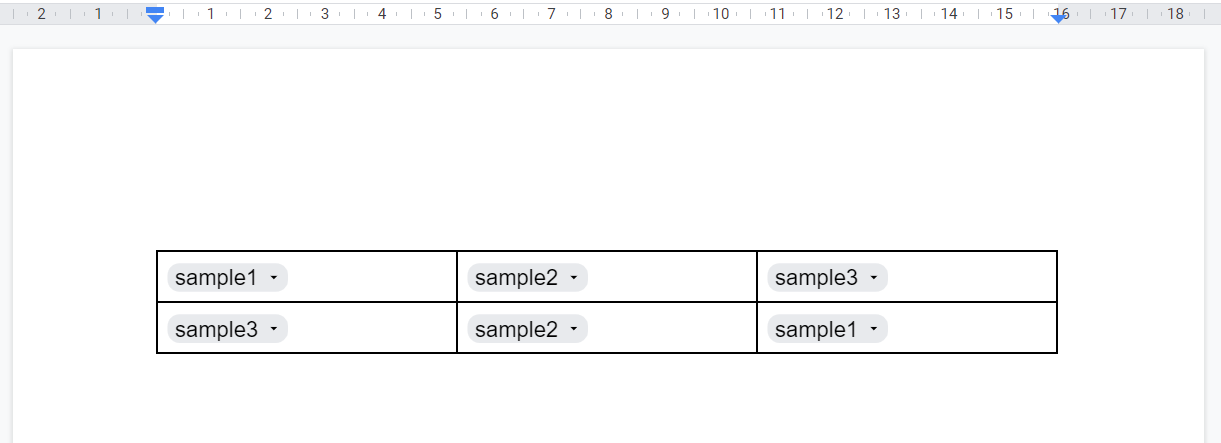Click the ruler at the 18 mark
1221x443 pixels.
[x=1175, y=14]
